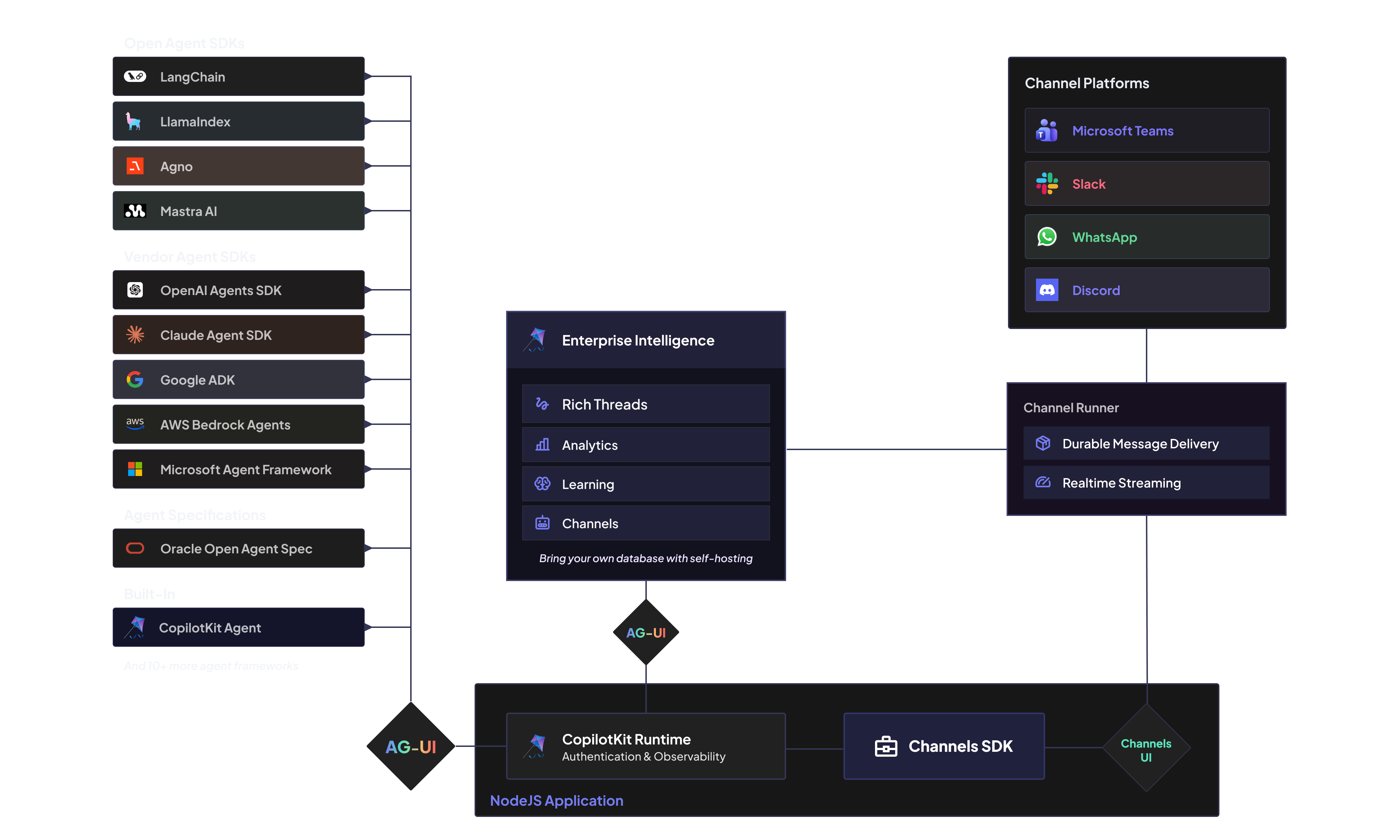Click the "Rich Threads" label
Viewport: 1400px width, 840px height.
pos(604,404)
